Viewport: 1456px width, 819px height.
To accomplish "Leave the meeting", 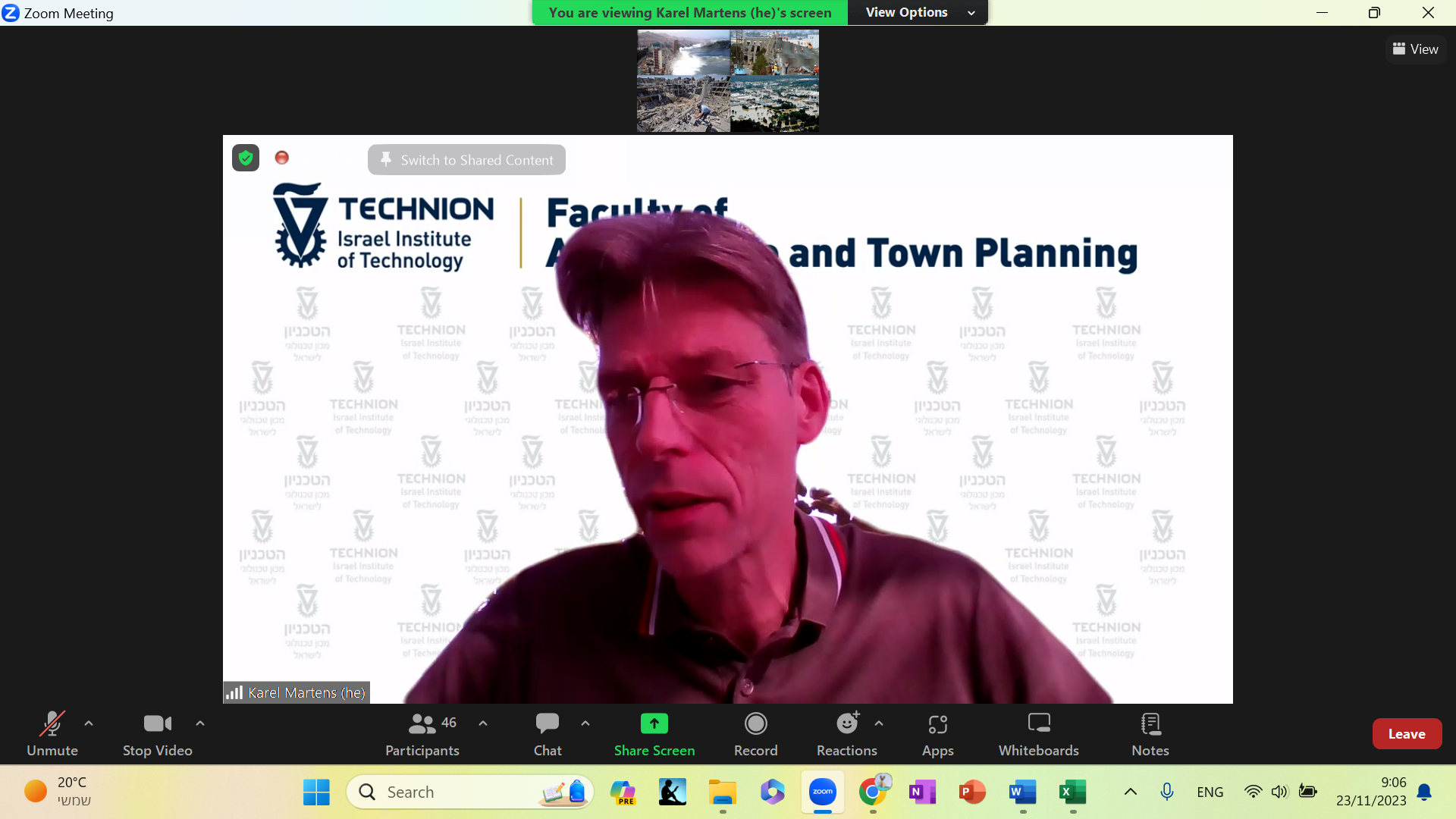I will tap(1406, 734).
